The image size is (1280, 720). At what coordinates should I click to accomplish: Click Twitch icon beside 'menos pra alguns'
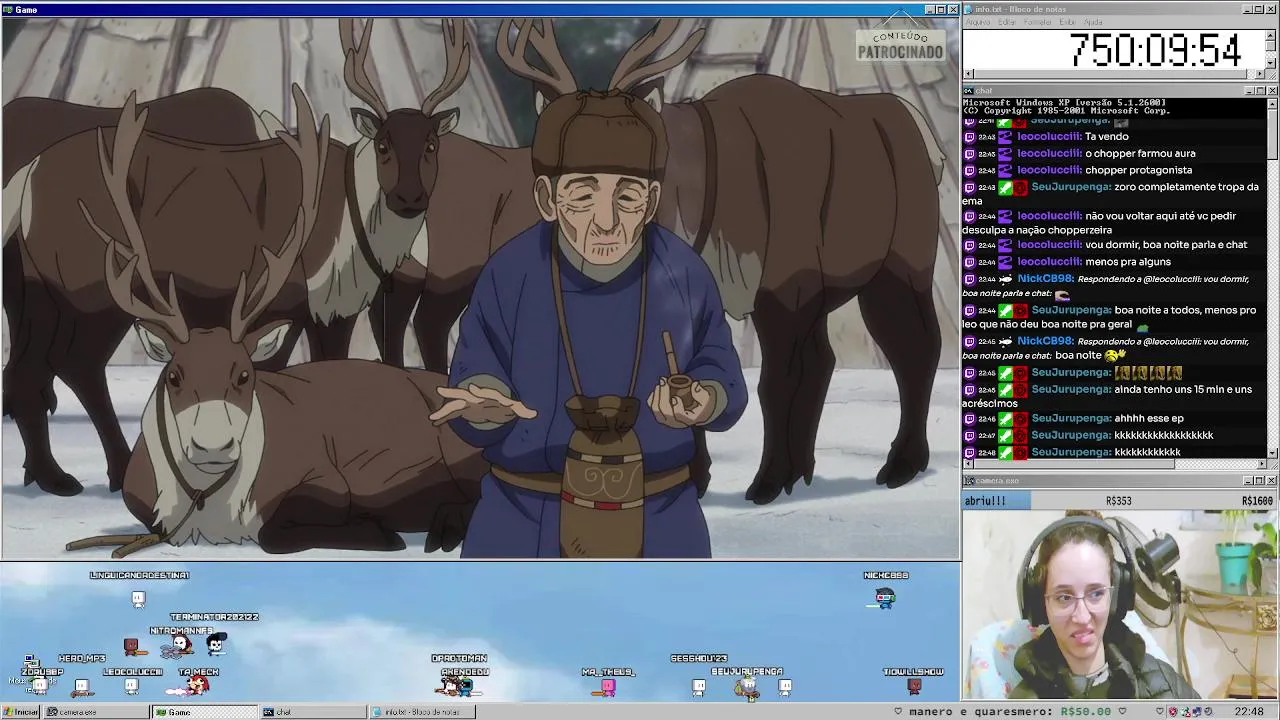click(969, 262)
